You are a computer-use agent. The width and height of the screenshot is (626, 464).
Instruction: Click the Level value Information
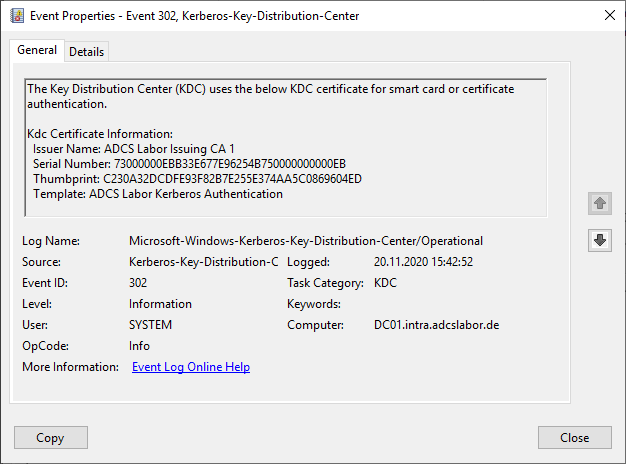[x=160, y=304]
